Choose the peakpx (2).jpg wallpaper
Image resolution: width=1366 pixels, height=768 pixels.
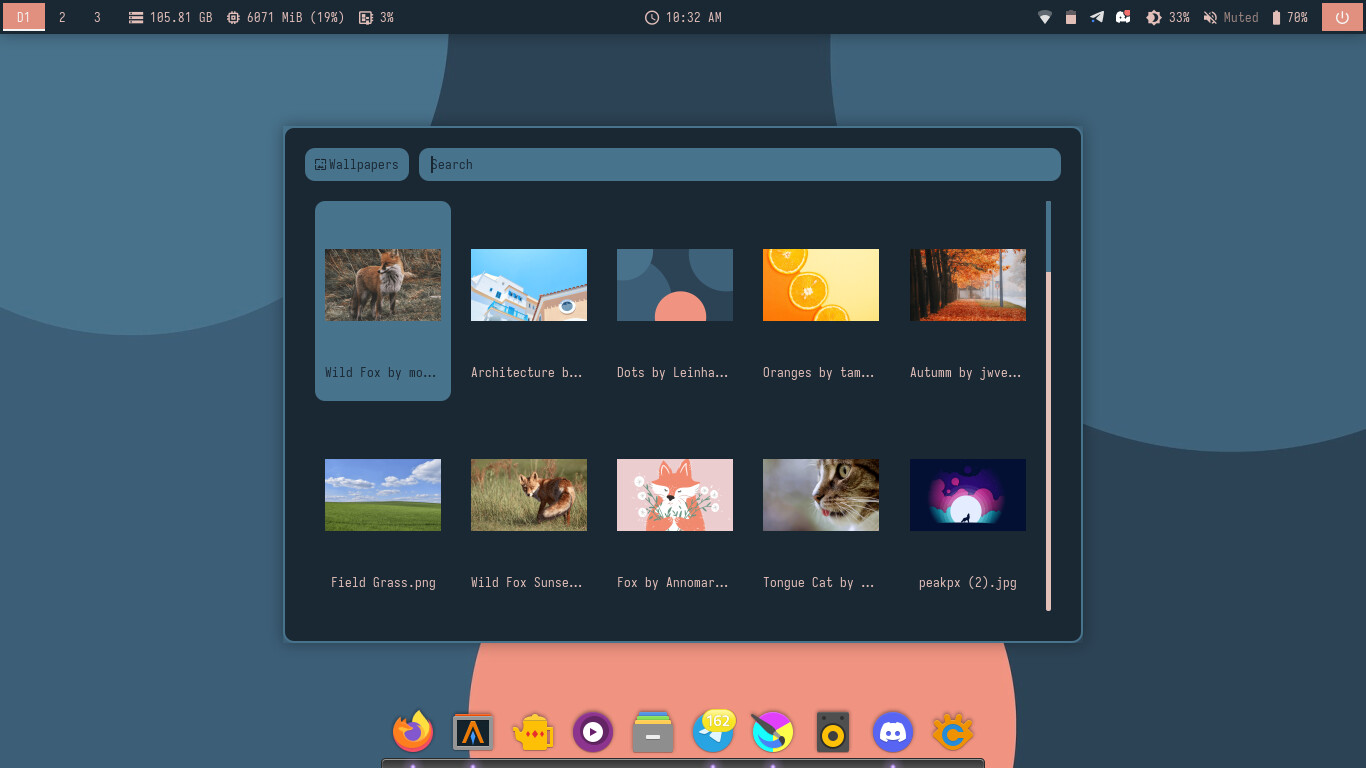(x=968, y=511)
